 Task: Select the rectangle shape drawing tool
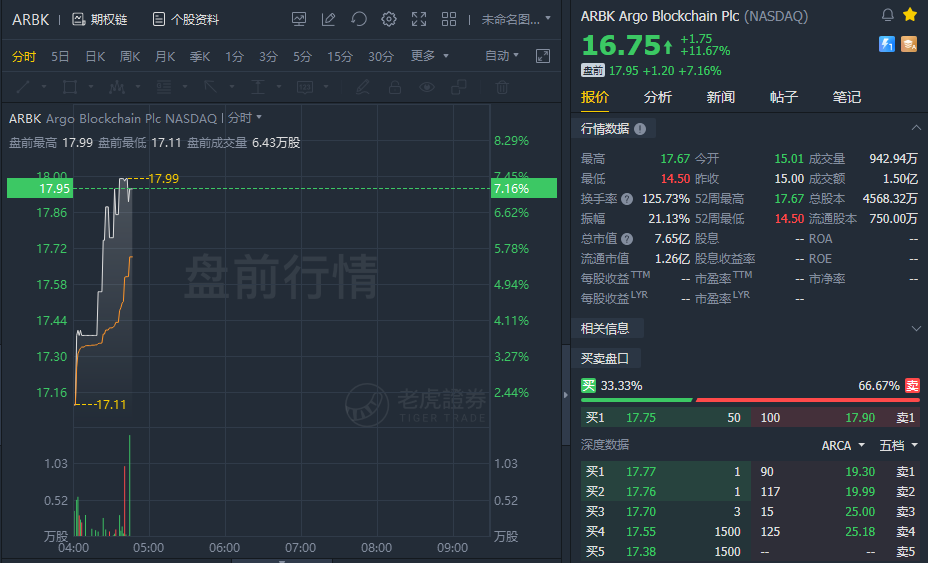70,88
